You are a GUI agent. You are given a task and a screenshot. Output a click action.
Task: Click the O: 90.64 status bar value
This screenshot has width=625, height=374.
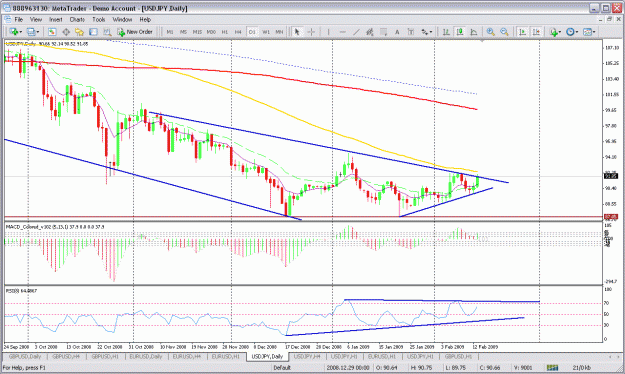pos(386,368)
